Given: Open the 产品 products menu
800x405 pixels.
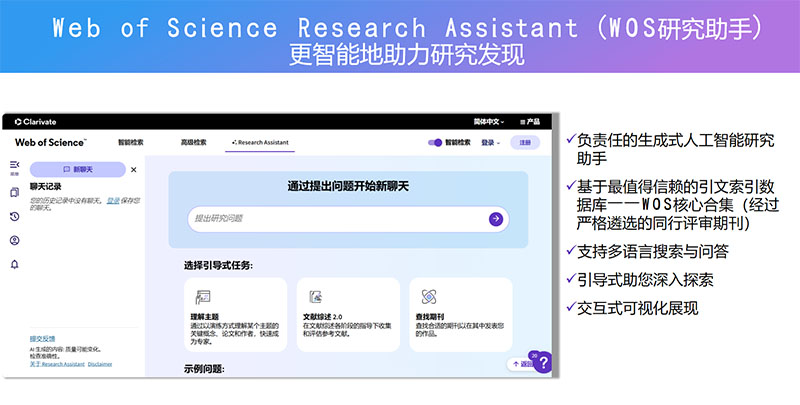Looking at the screenshot, I should pos(530,122).
